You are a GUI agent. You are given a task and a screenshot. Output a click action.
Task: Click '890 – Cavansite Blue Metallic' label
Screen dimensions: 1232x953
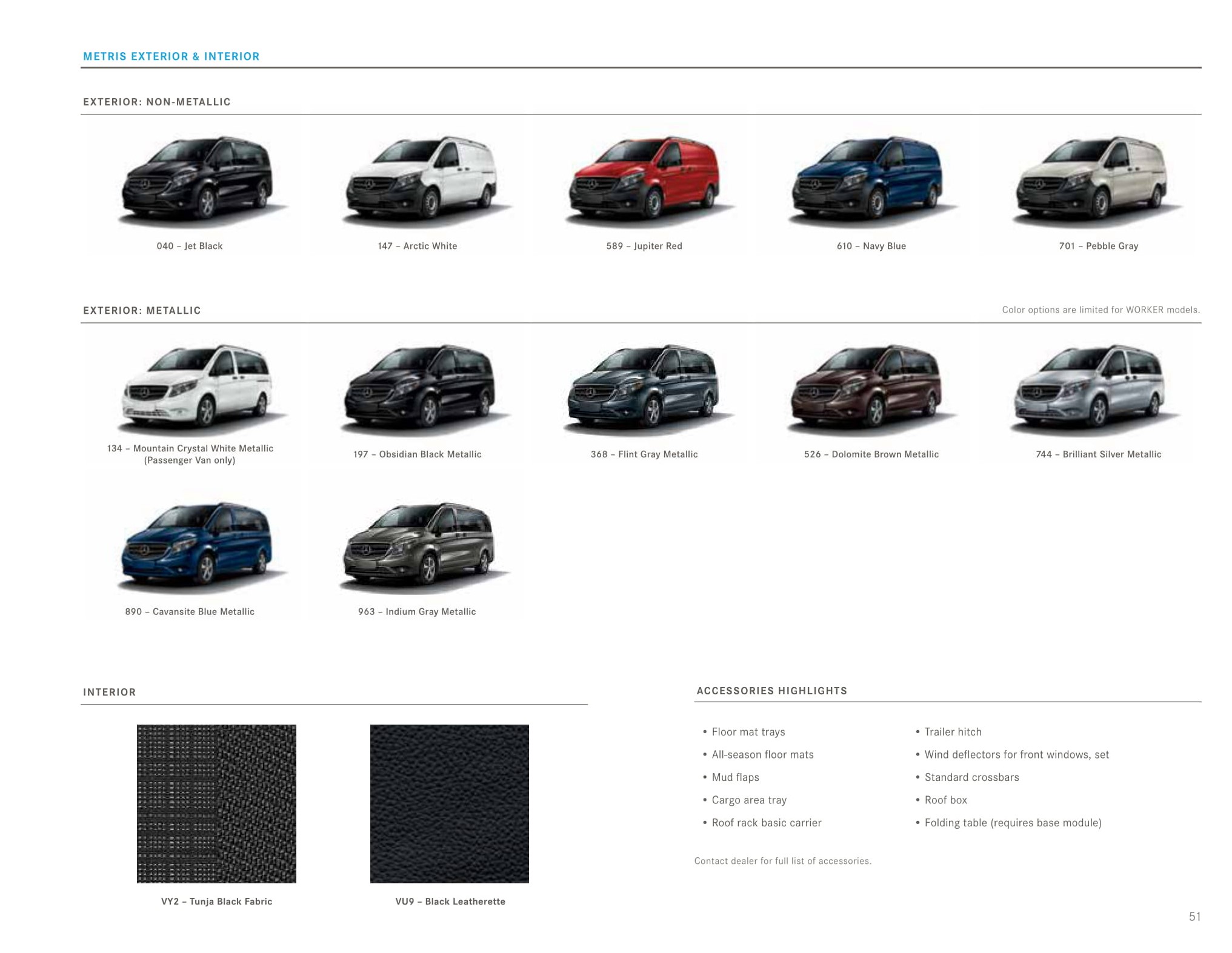(x=190, y=612)
